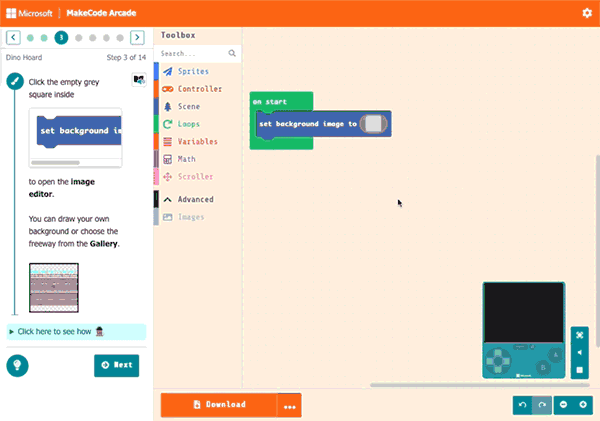600x421 pixels.
Task: Open the Sprites toolbox category
Action: click(x=197, y=71)
